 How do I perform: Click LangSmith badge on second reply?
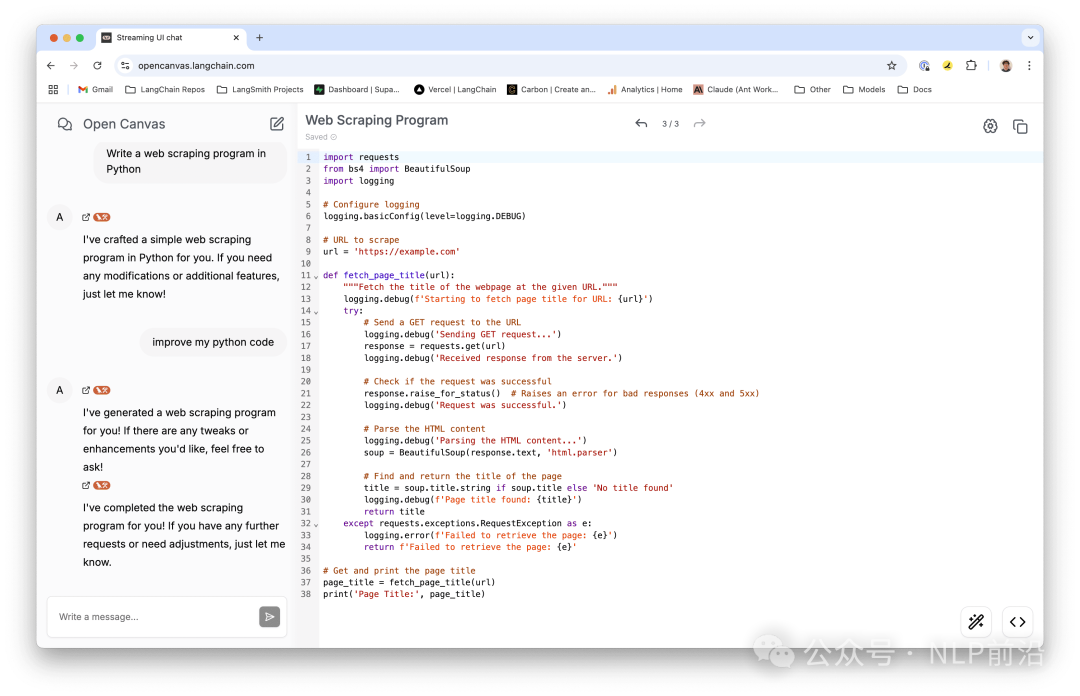pyautogui.click(x=102, y=390)
